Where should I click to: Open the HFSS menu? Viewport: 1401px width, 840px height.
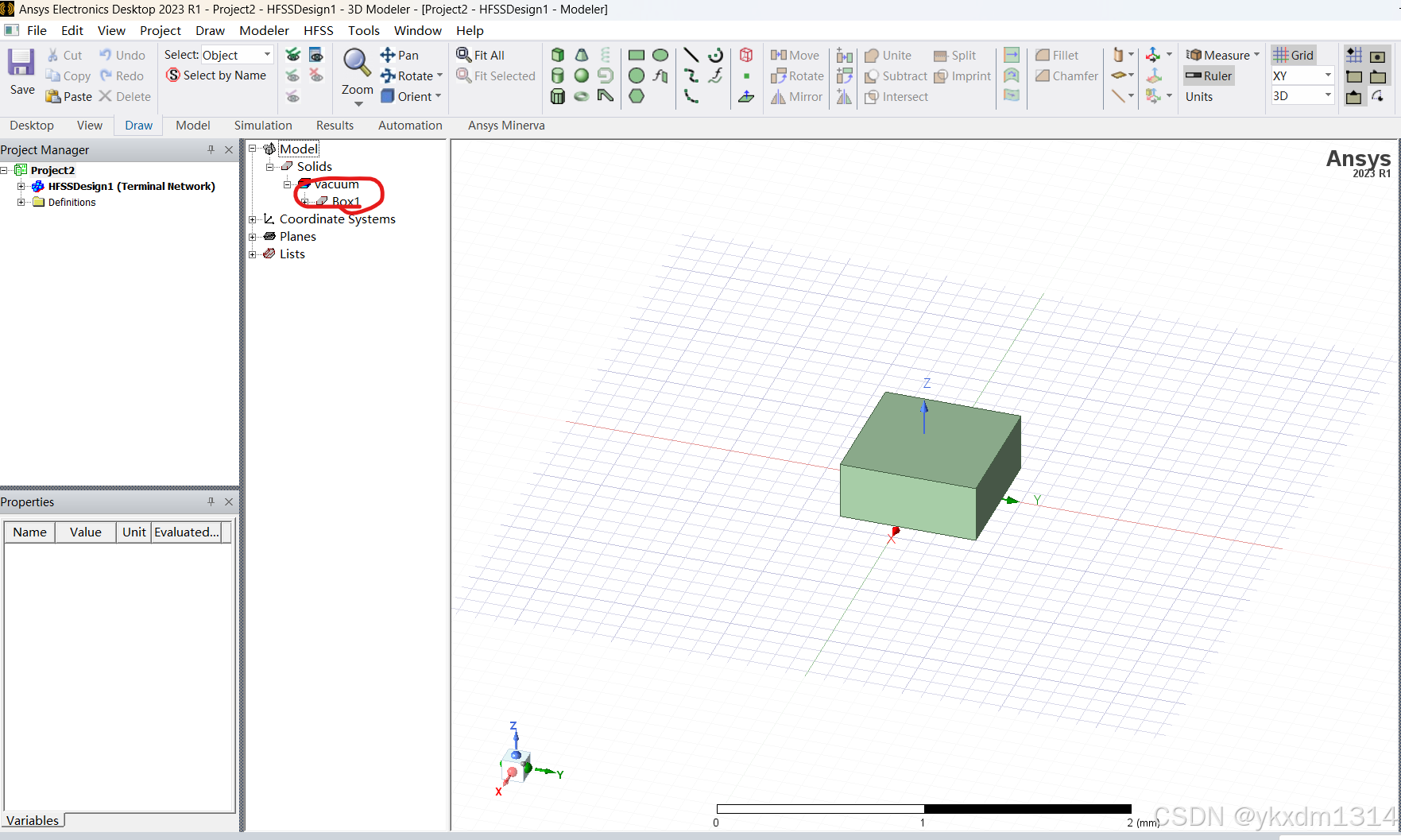318,30
